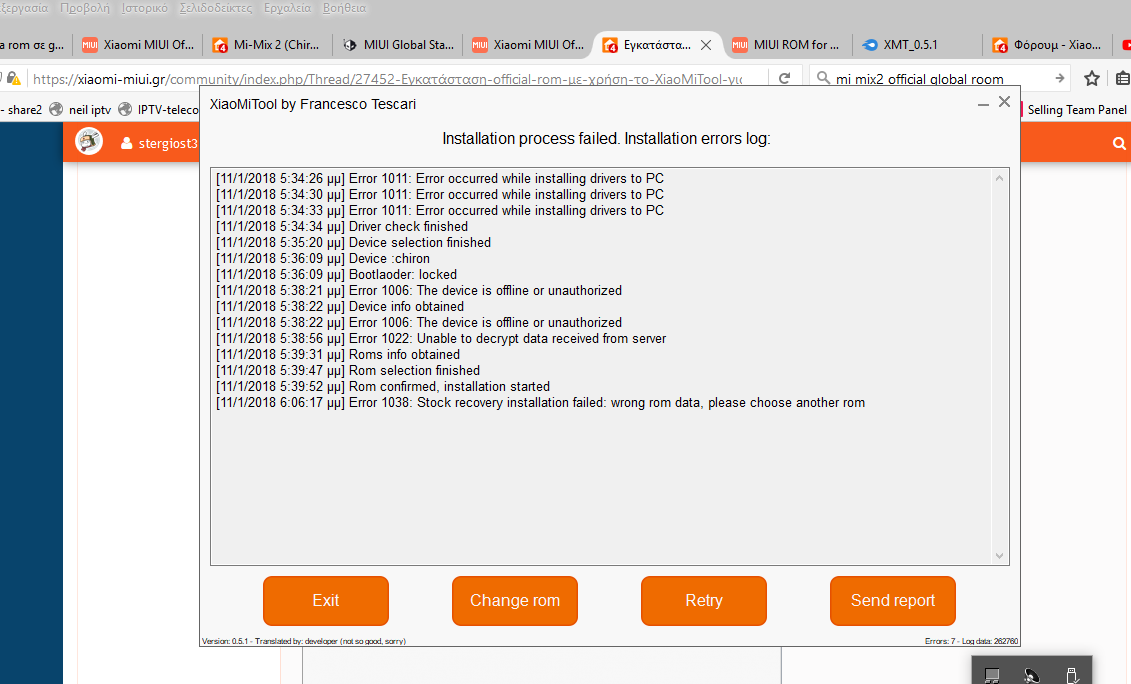Screen dimensions: 1131x684
Task: Click the error log scrollbar up arrow
Action: [x=999, y=178]
